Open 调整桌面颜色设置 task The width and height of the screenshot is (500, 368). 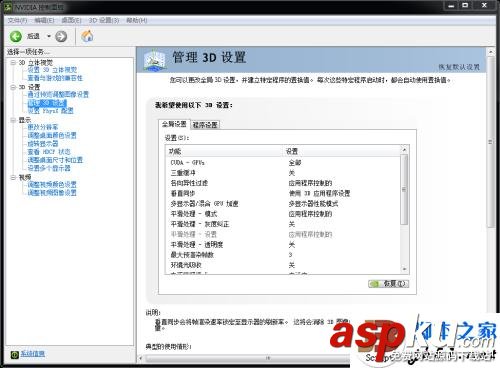coord(52,136)
